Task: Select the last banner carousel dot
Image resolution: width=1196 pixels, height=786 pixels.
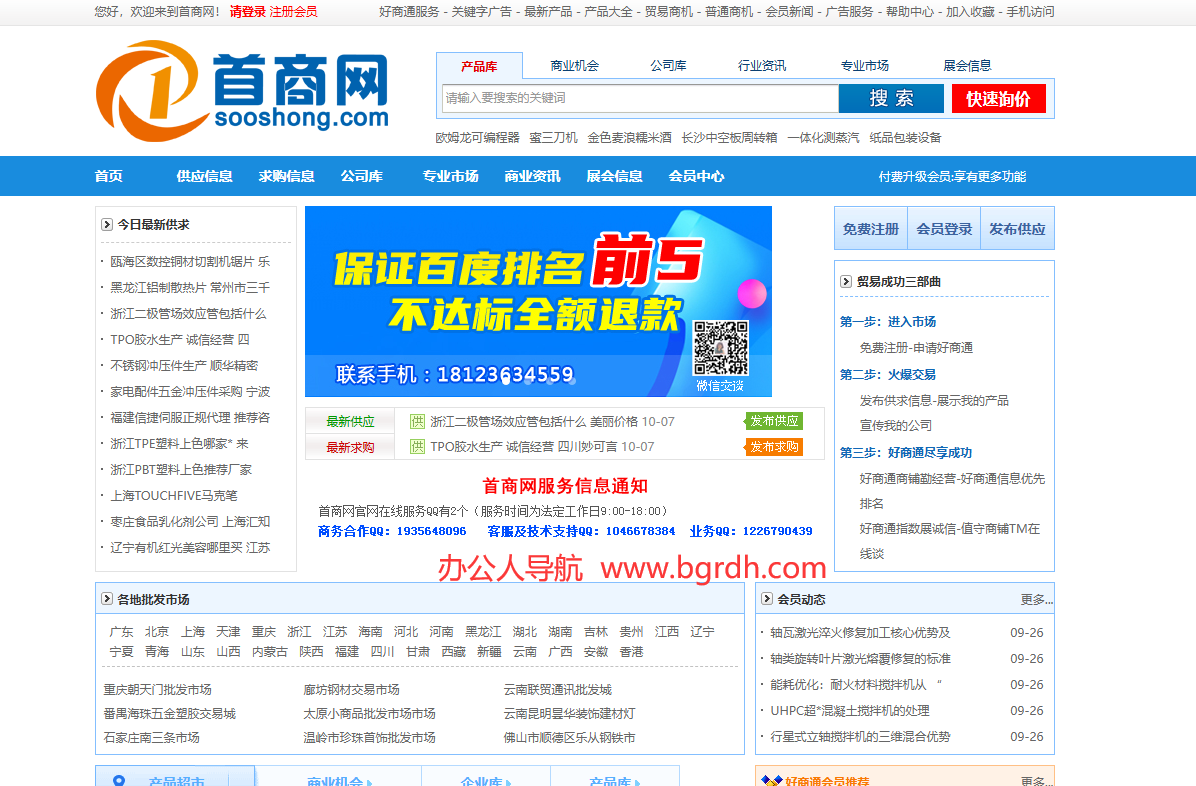Action: pos(571,379)
